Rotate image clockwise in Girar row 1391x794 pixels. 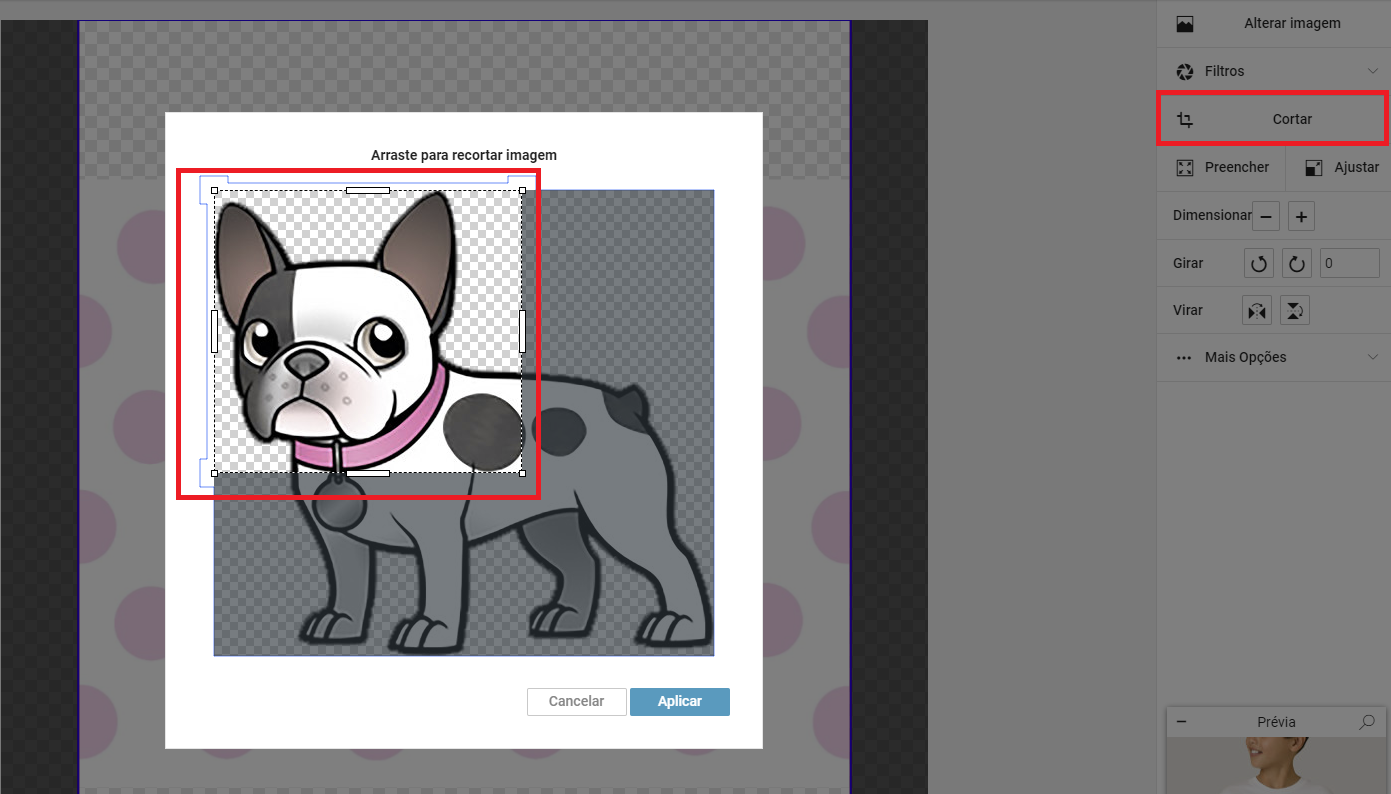click(1297, 264)
